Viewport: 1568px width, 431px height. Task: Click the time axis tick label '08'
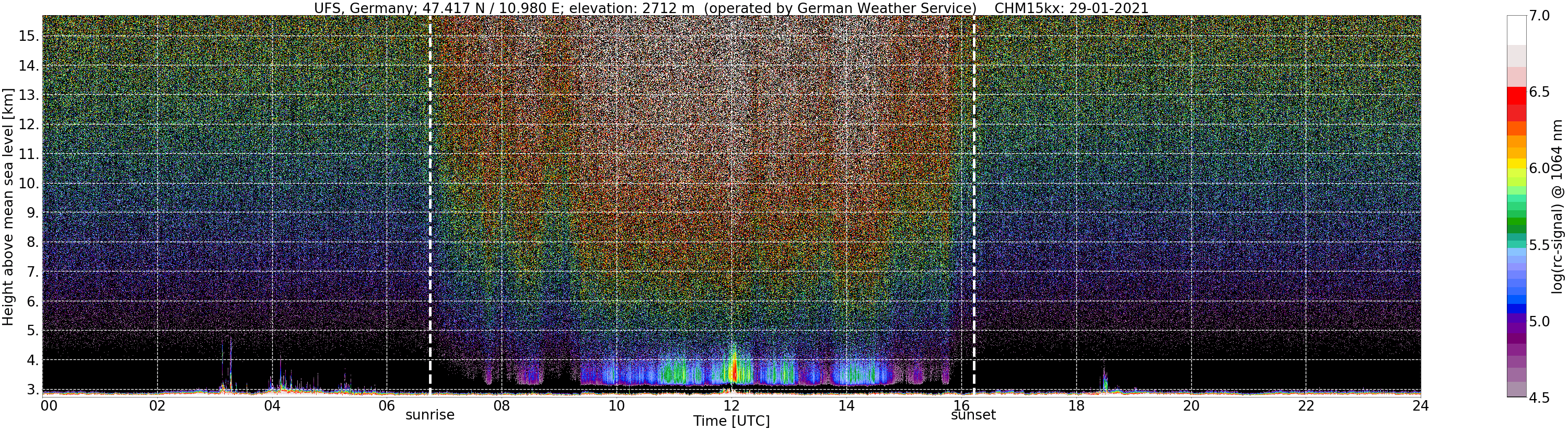502,405
